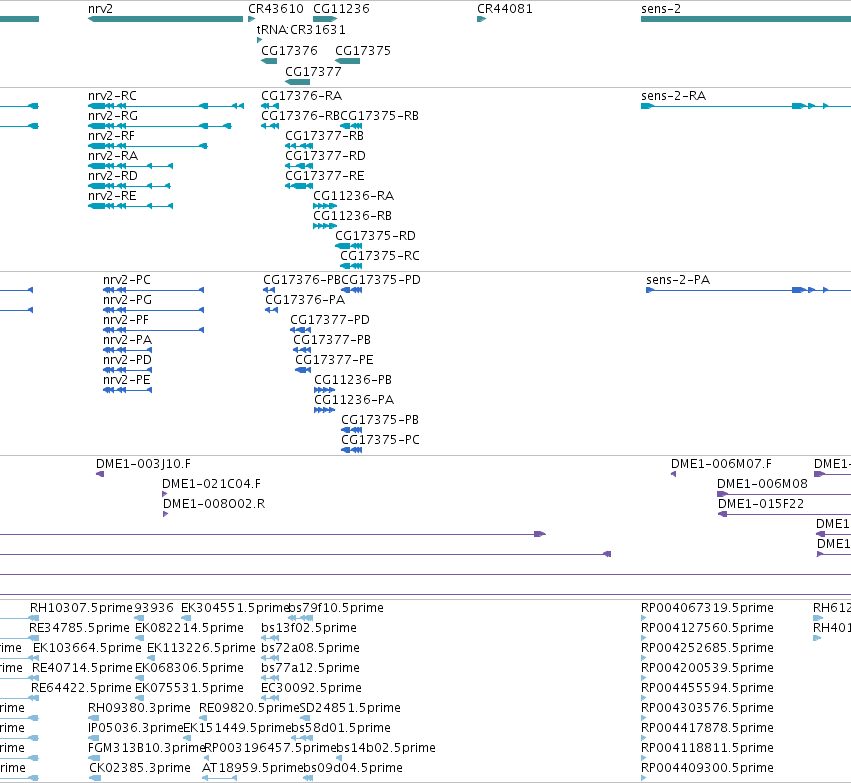The width and height of the screenshot is (851, 783).
Task: Open transcript nrv2-RE label
Action: point(112,196)
